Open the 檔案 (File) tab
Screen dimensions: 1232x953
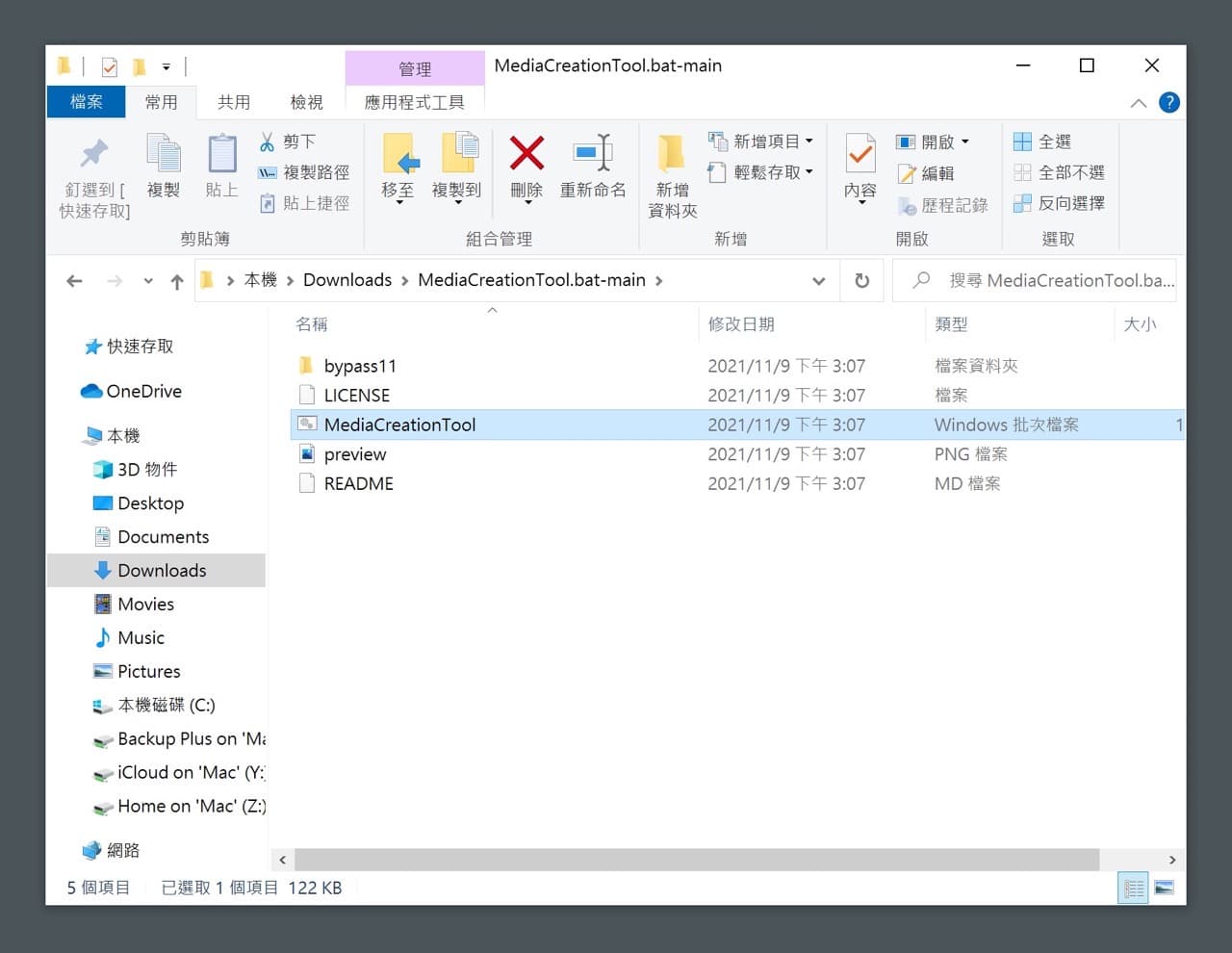click(87, 102)
